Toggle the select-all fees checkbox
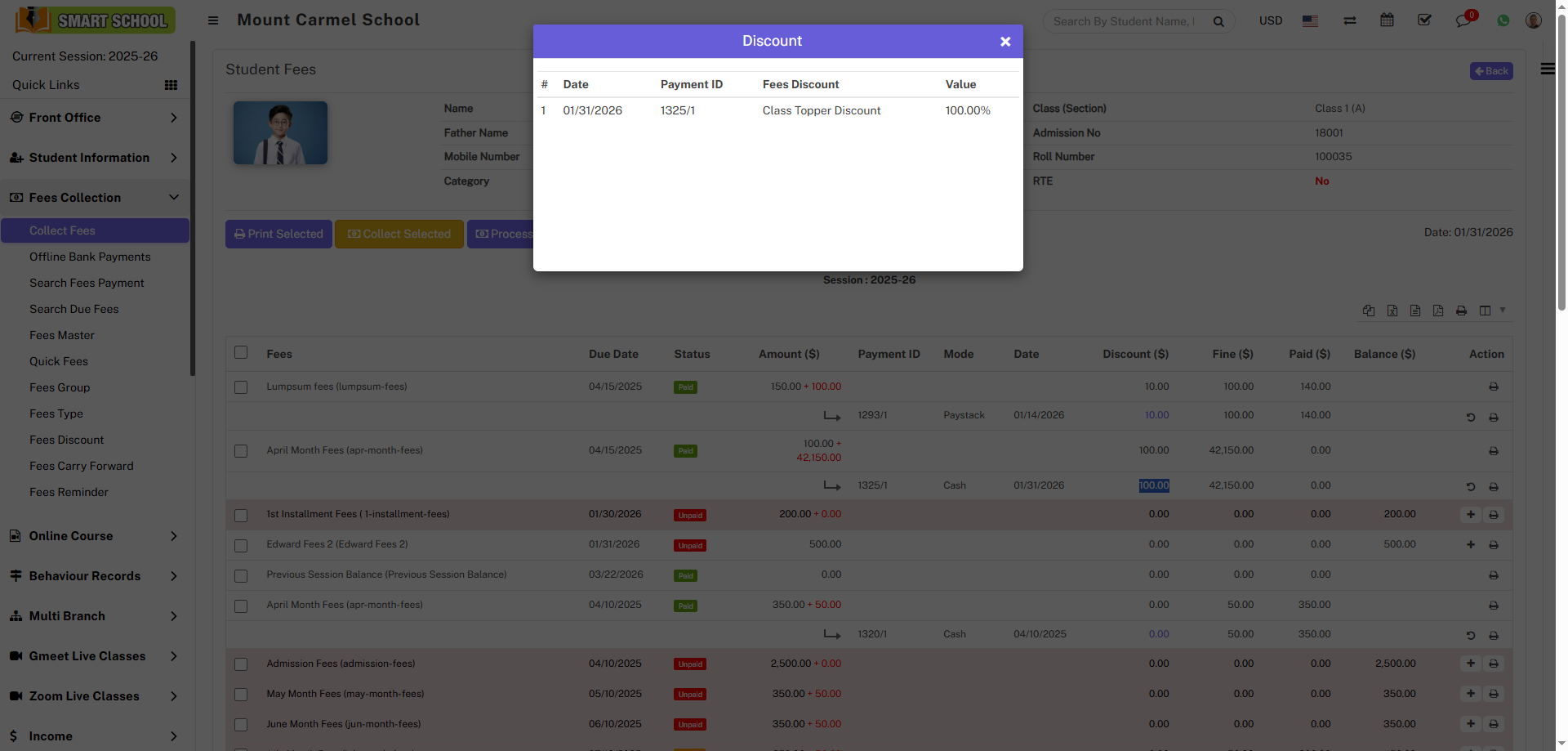This screenshot has width=1568, height=751. pos(241,353)
